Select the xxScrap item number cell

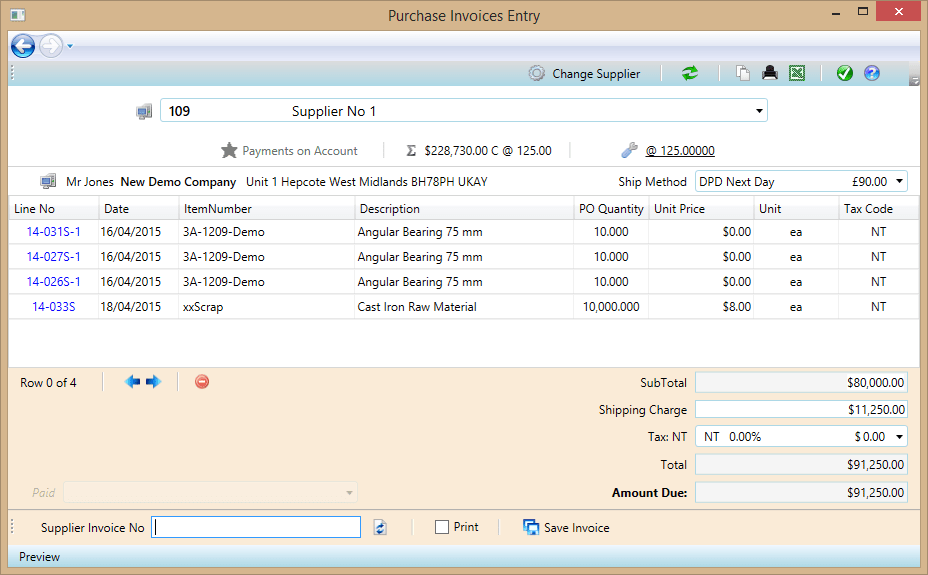point(266,306)
